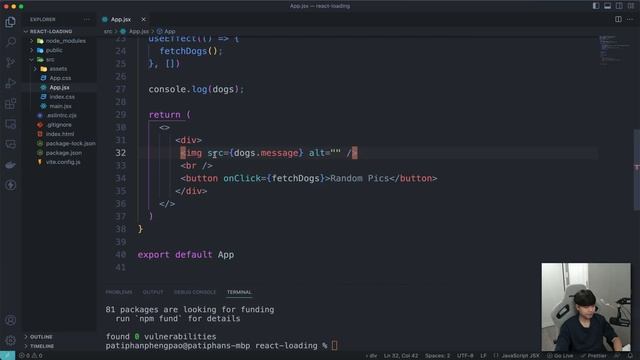Open the Search view in activity bar

pyautogui.click(x=11, y=42)
